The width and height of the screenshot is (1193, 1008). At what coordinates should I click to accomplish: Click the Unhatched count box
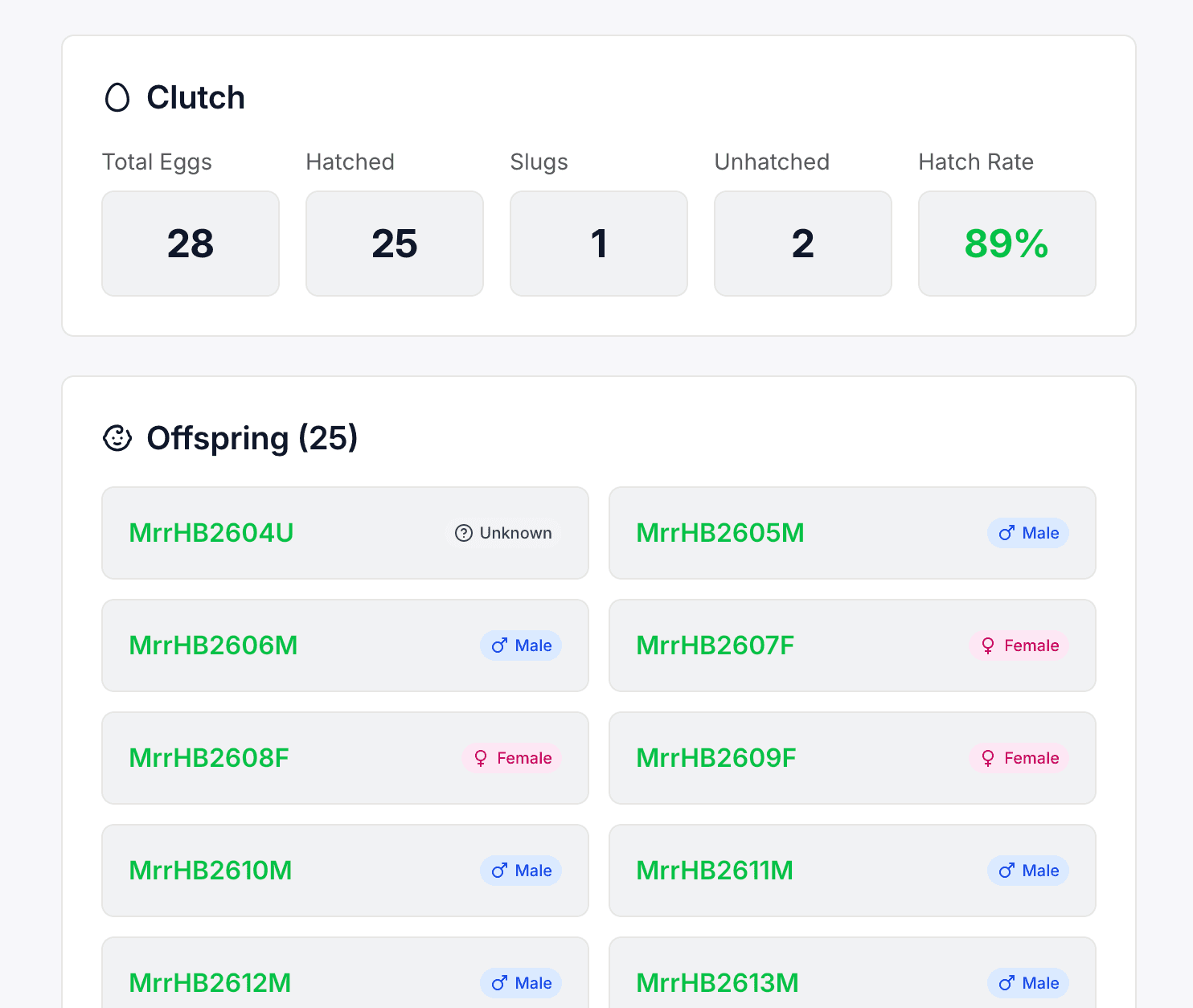point(803,244)
